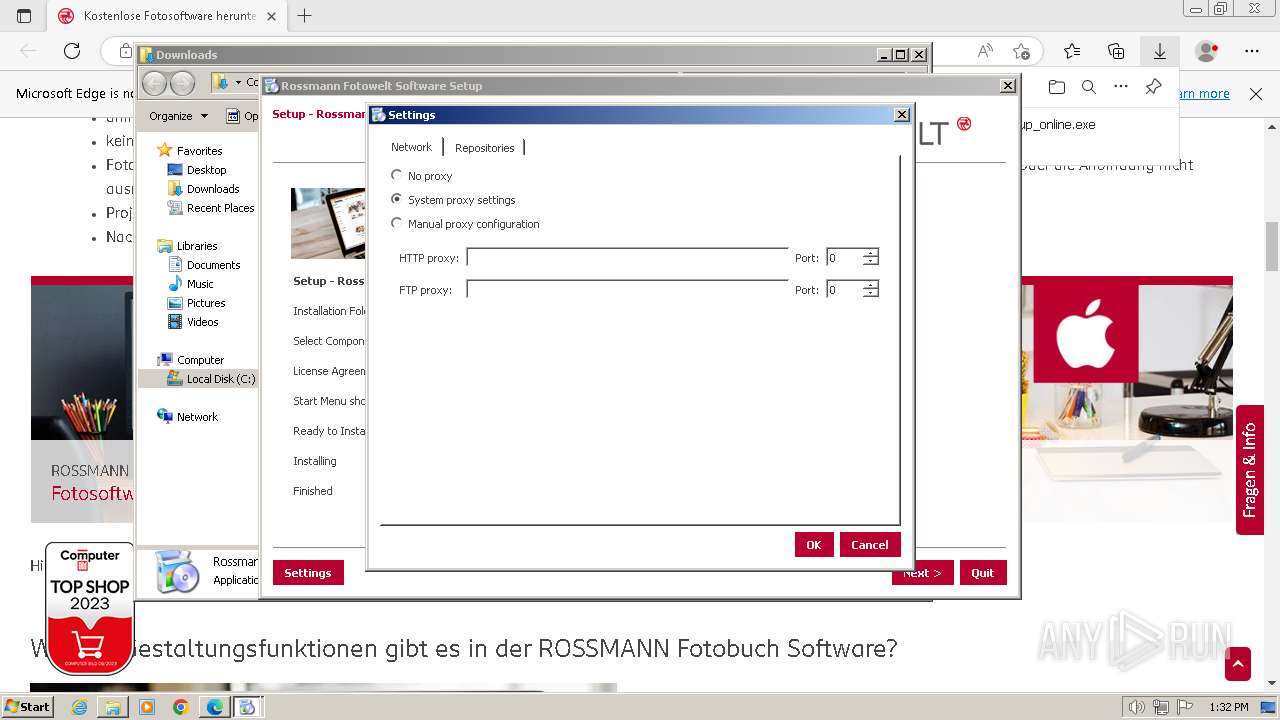Click the Learn more link

(1204, 94)
